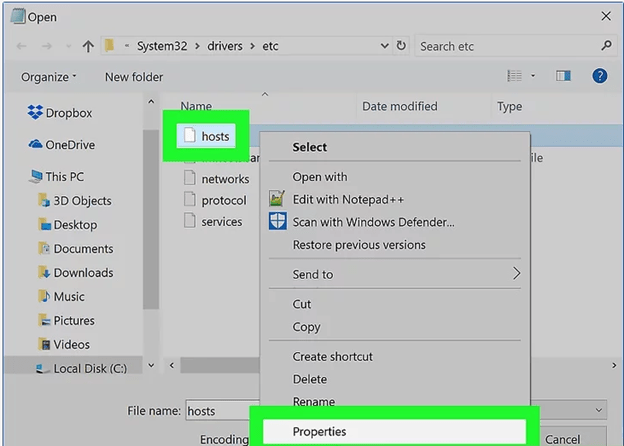The width and height of the screenshot is (624, 446).
Task: Open OneDrive in the navigation pane
Action: (62, 145)
